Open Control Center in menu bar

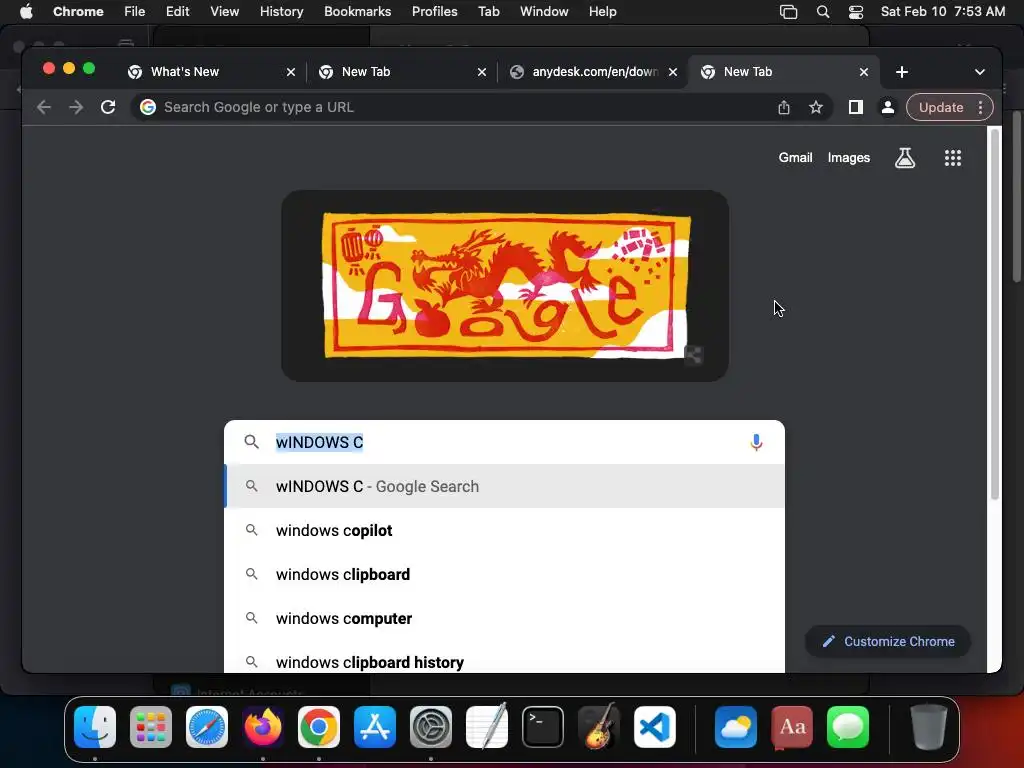tap(856, 12)
